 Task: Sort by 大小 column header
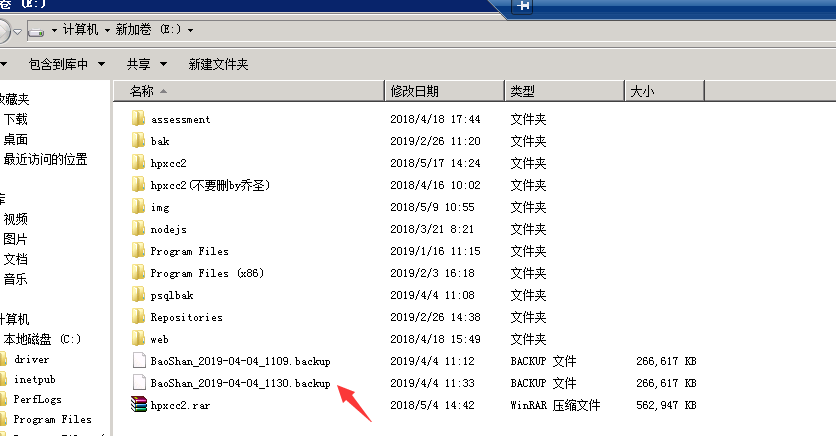(x=665, y=91)
